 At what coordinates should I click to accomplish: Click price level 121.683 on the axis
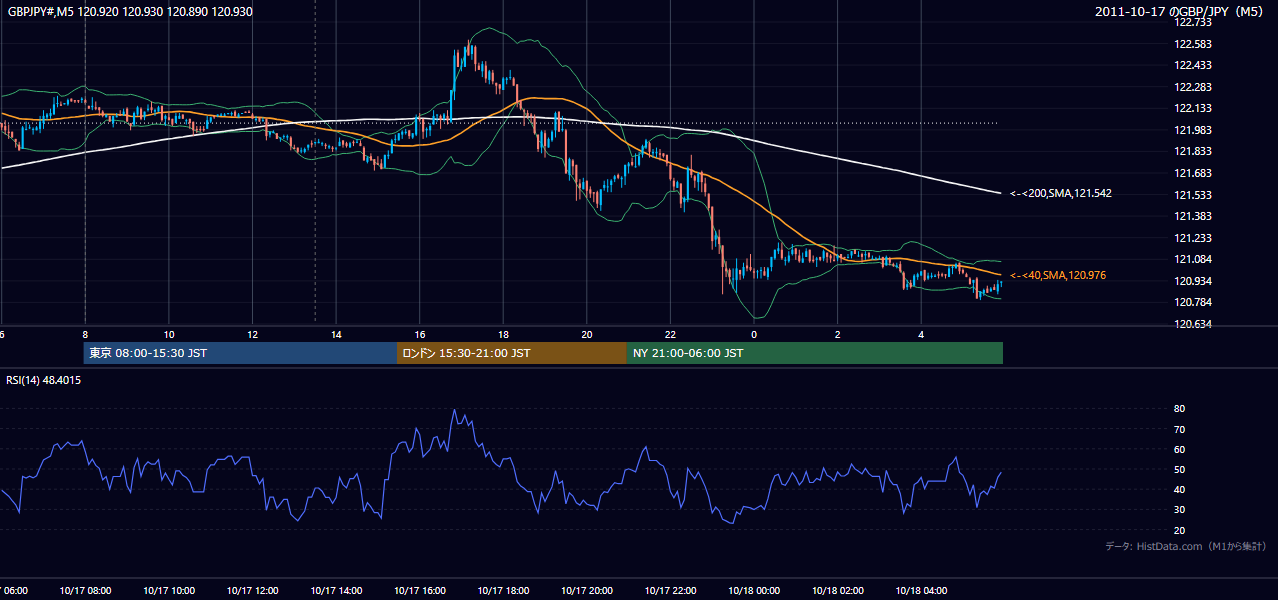tap(1193, 173)
